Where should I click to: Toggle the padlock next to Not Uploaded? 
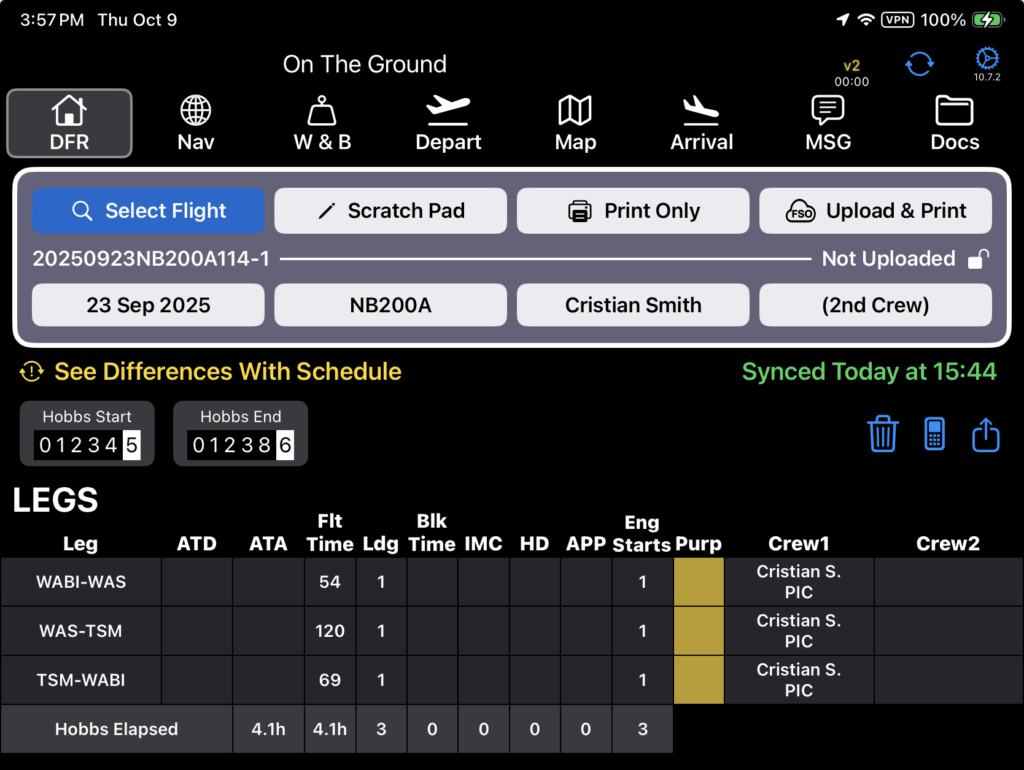pos(979,259)
